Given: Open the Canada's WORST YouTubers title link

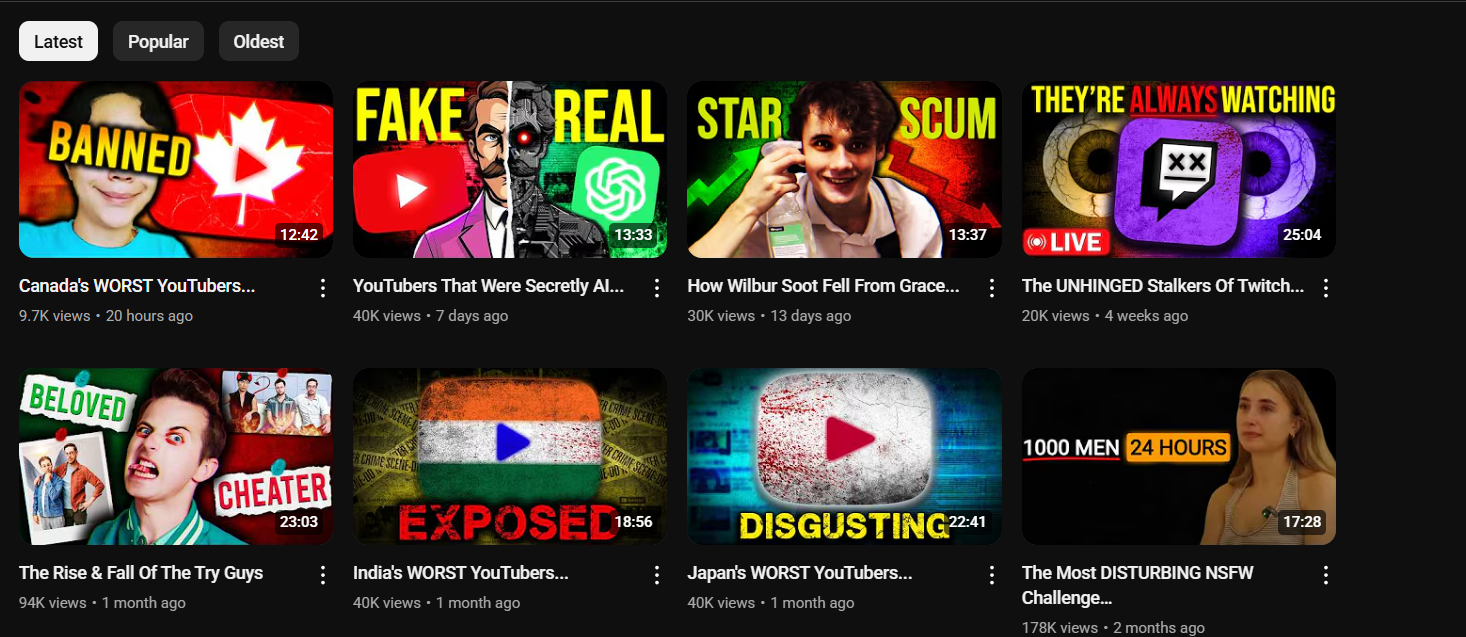Looking at the screenshot, I should (137, 286).
